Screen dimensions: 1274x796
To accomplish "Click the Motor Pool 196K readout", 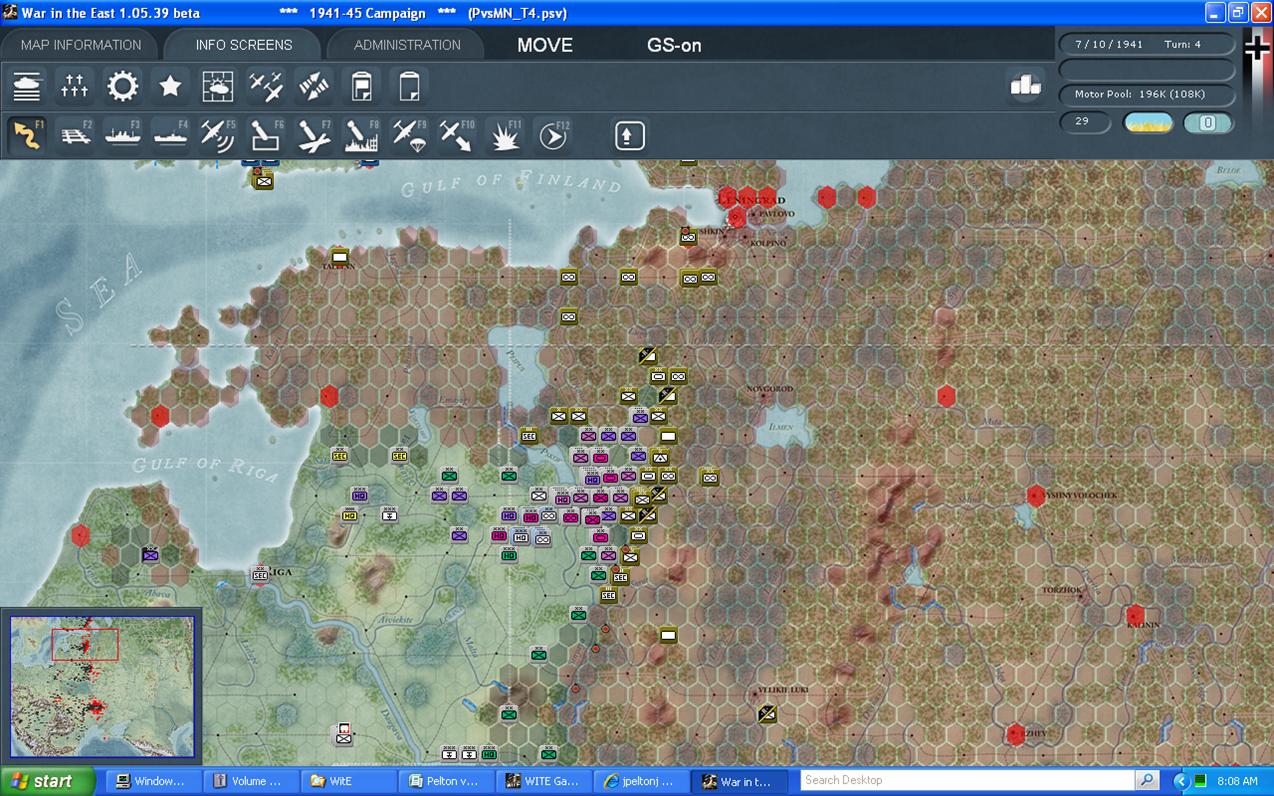I will coord(1147,94).
